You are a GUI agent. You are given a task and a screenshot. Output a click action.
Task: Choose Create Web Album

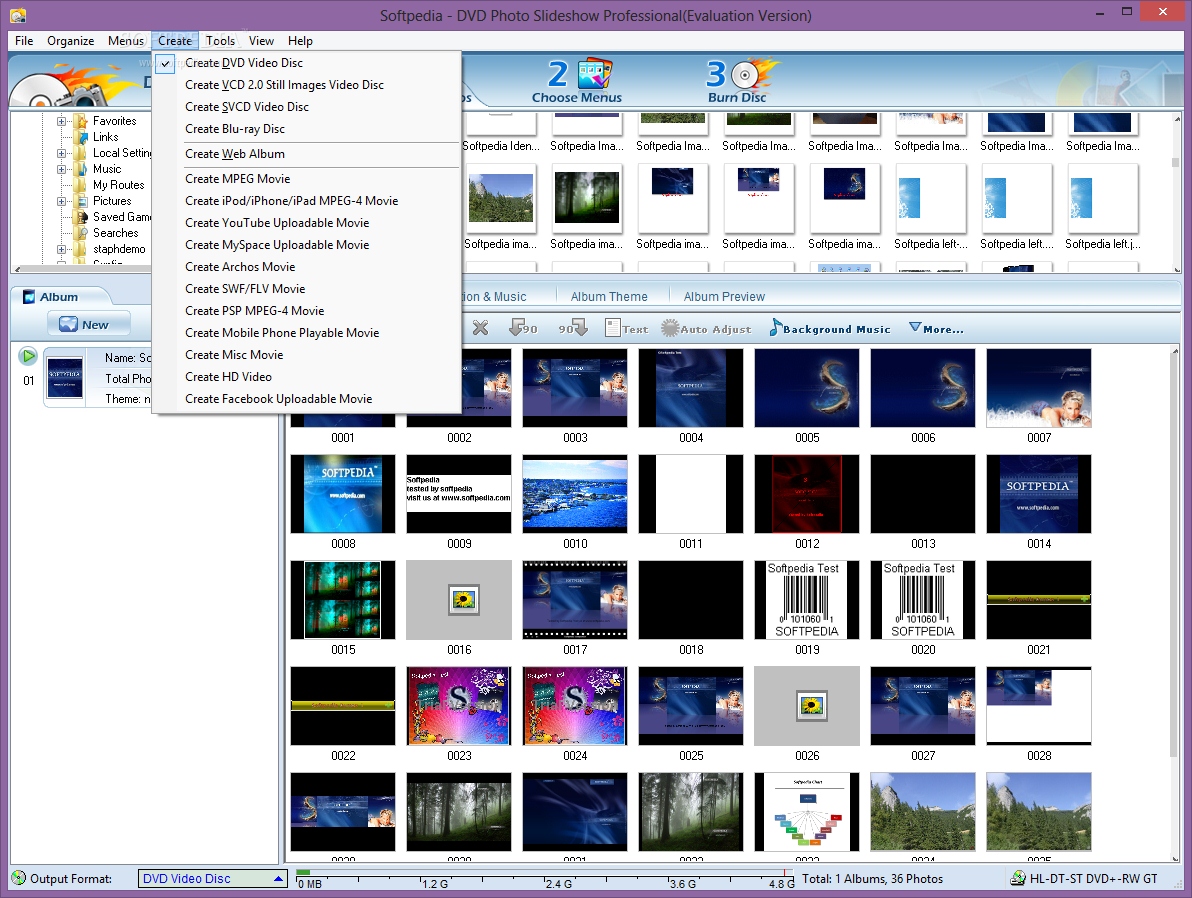(x=307, y=154)
